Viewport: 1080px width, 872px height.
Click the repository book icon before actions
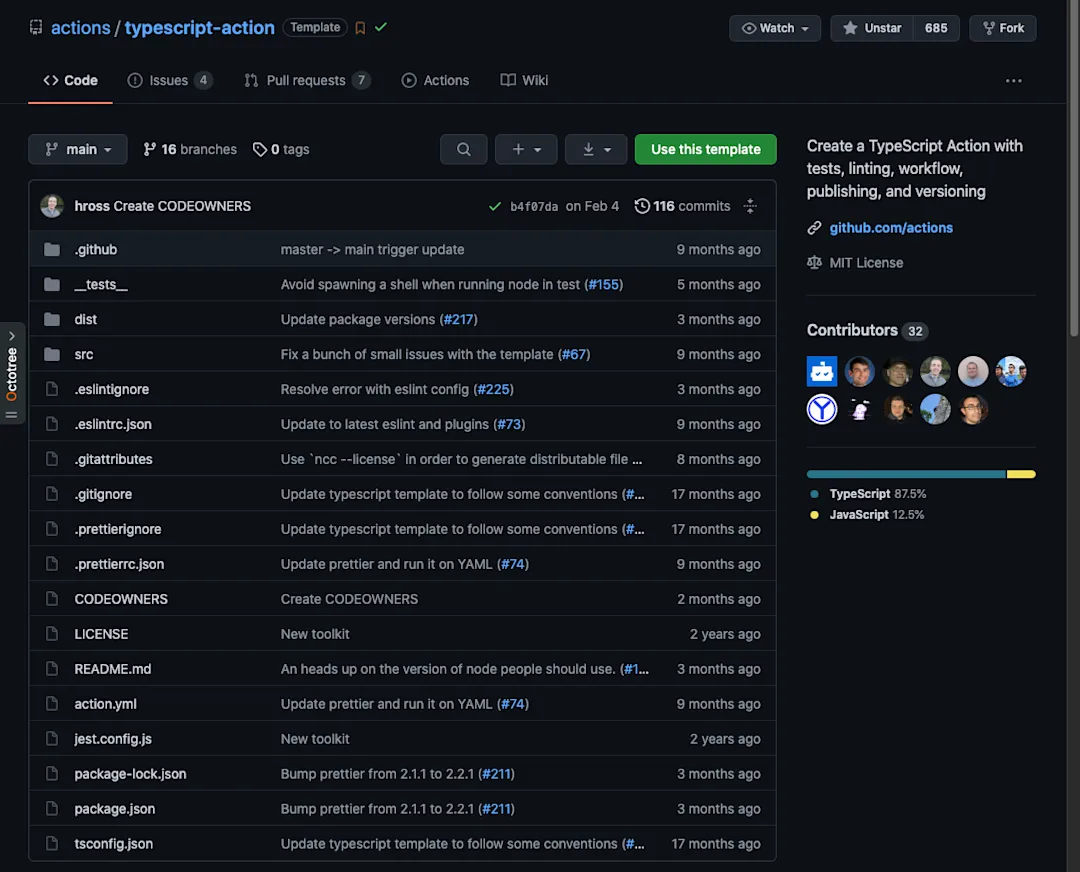click(35, 27)
